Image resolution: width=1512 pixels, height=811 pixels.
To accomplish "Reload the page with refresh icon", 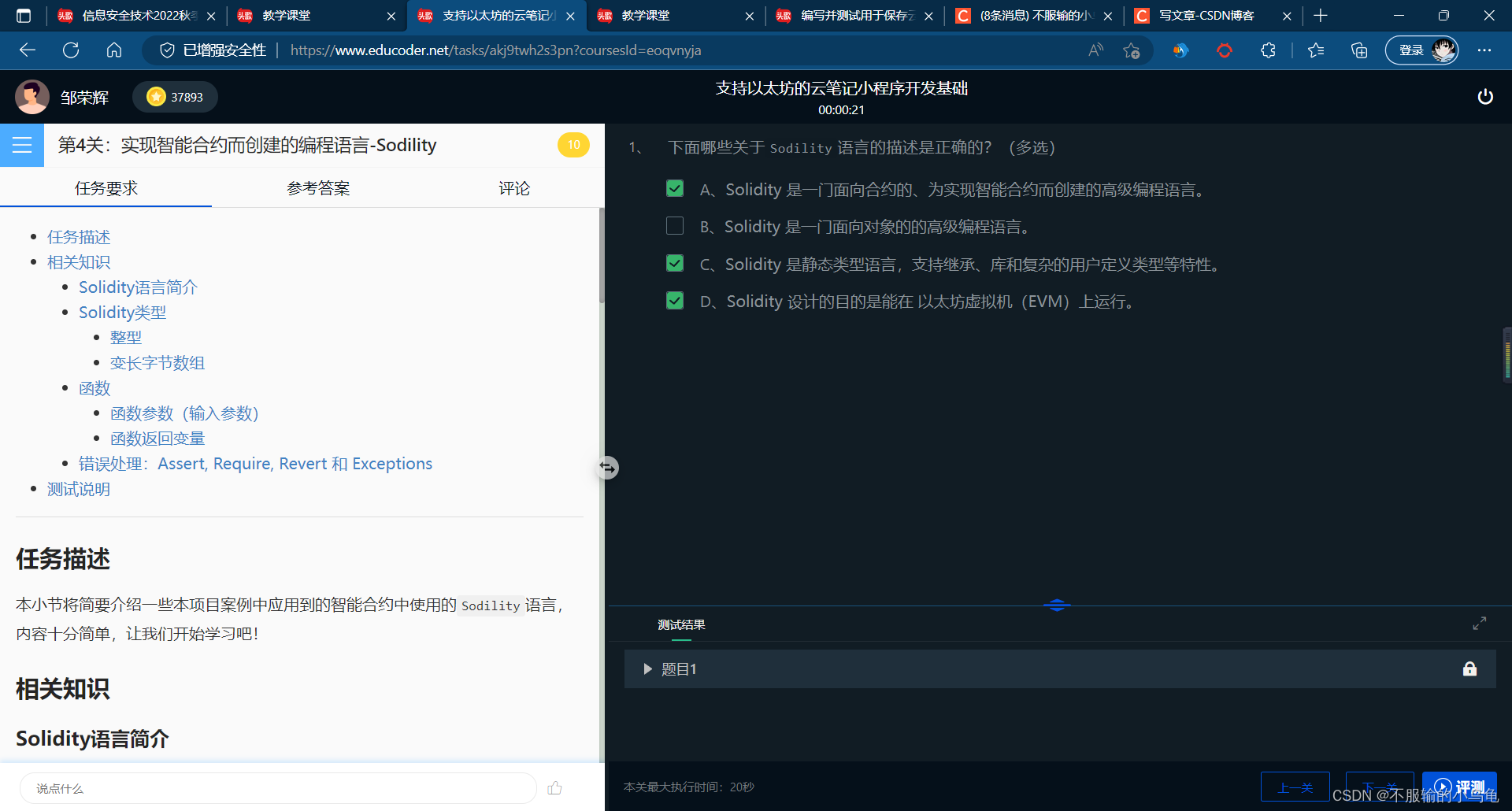I will [x=71, y=50].
